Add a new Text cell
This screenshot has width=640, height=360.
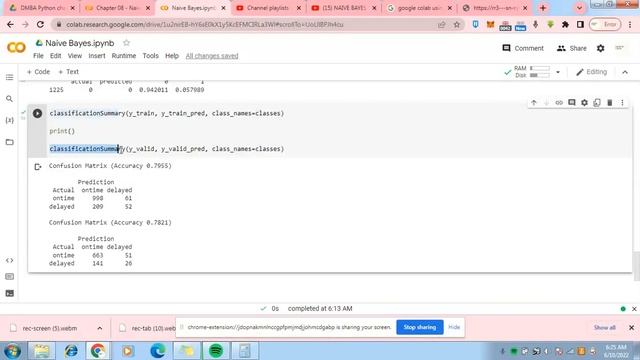coord(69,72)
